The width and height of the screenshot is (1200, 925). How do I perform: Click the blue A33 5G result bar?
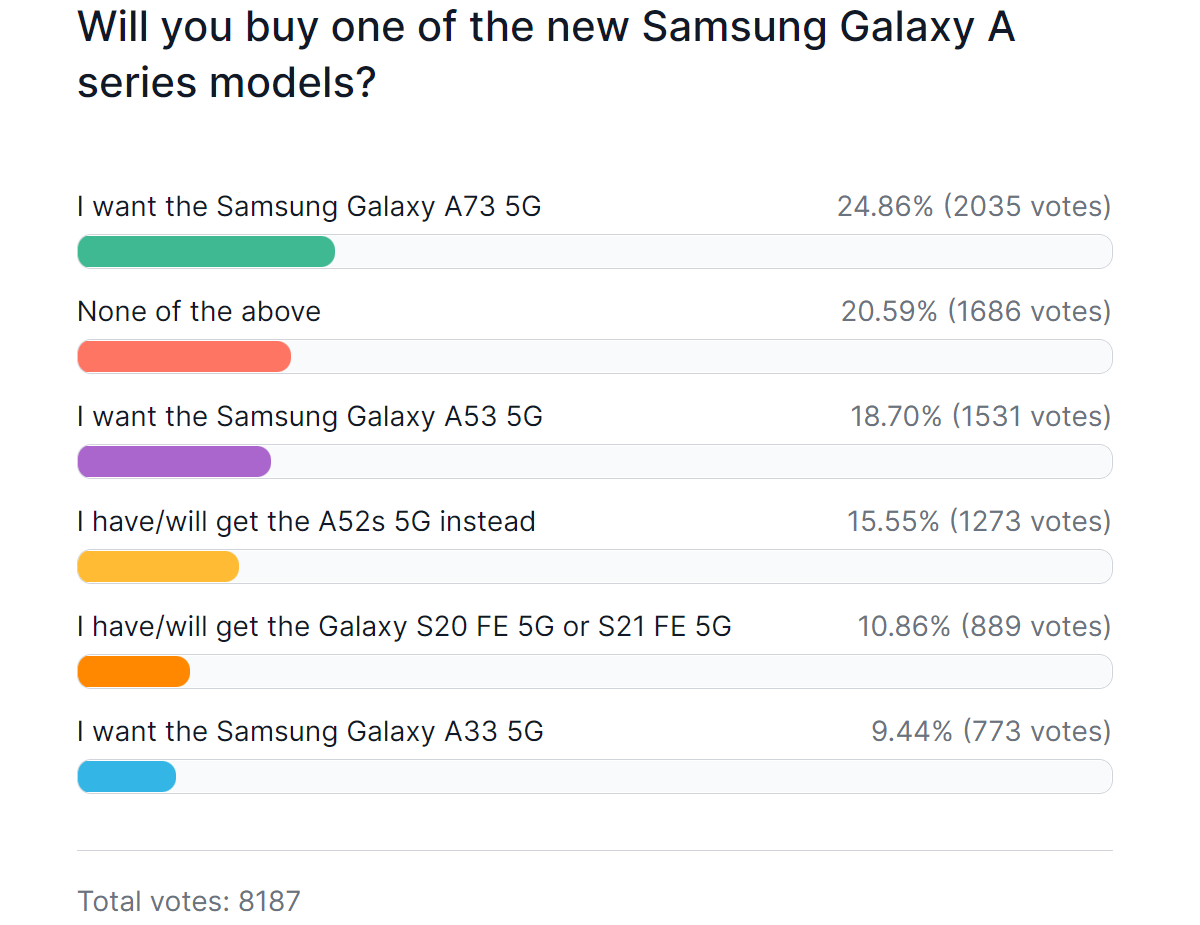pos(127,777)
